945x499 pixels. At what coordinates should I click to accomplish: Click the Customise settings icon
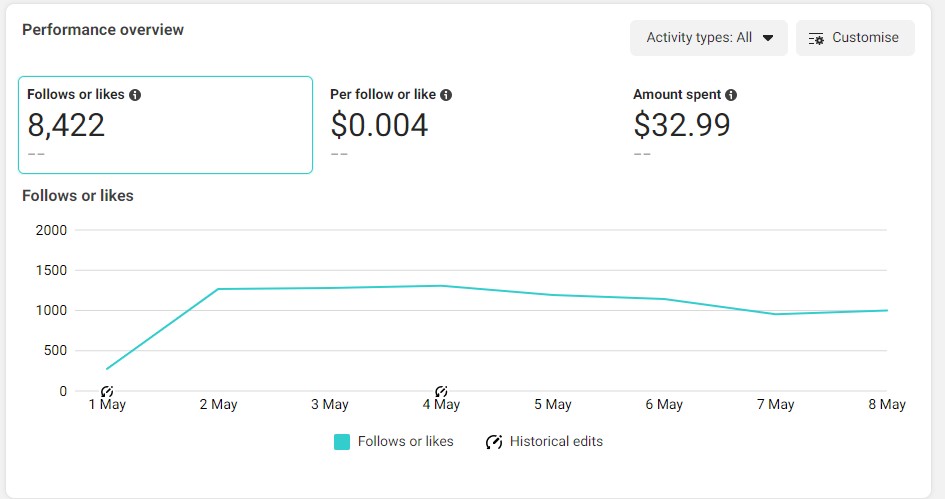816,38
